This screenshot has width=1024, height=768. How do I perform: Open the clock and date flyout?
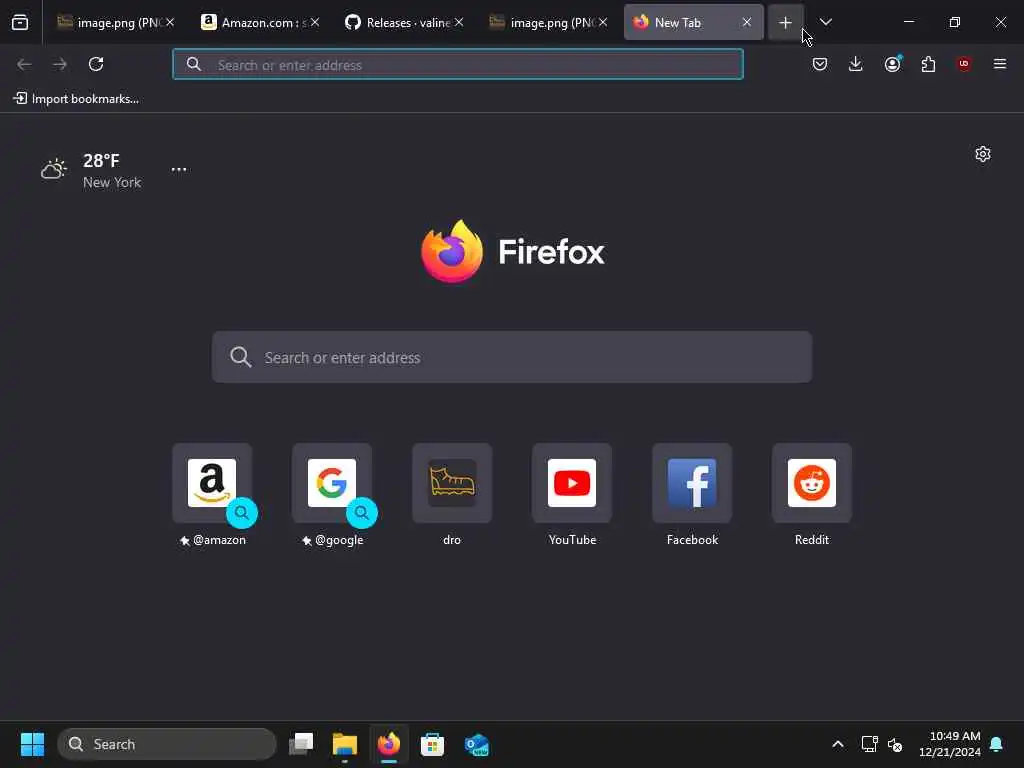(950, 744)
